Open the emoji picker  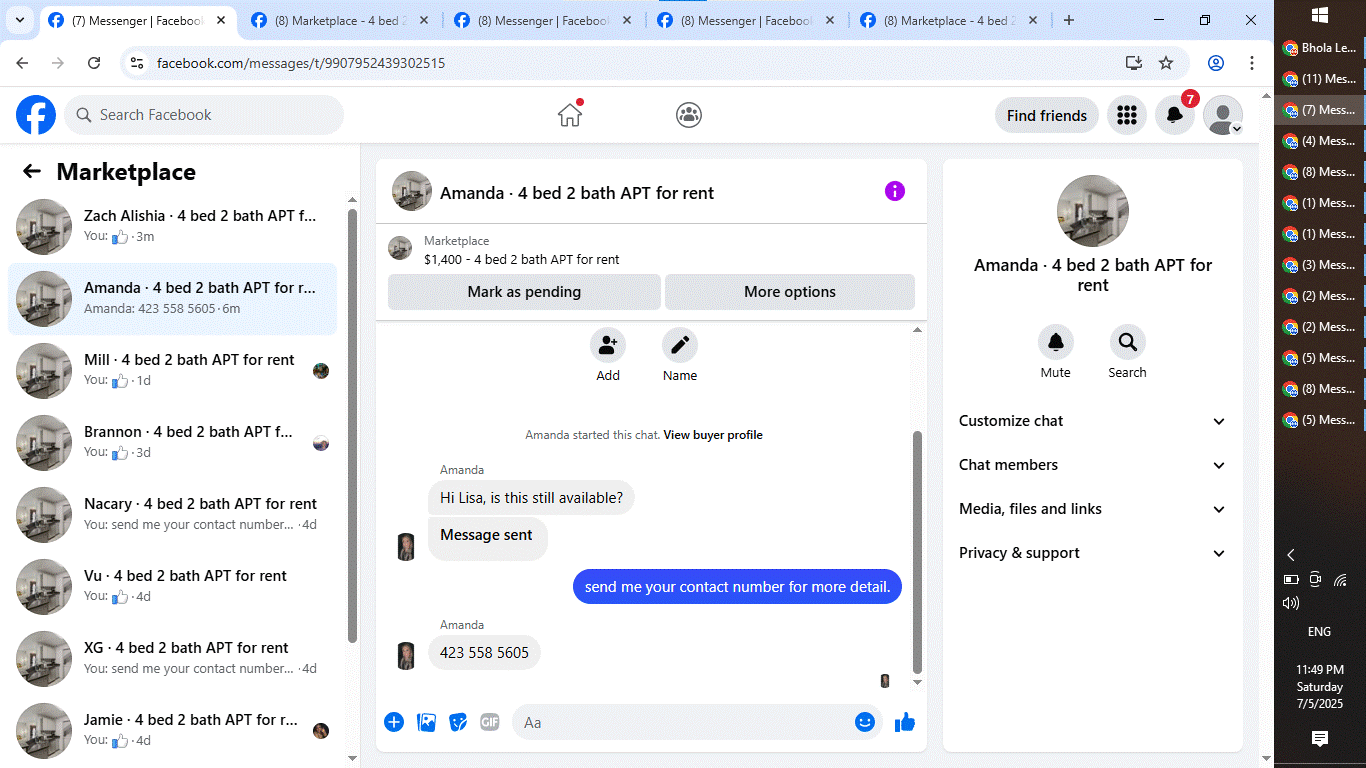point(865,722)
